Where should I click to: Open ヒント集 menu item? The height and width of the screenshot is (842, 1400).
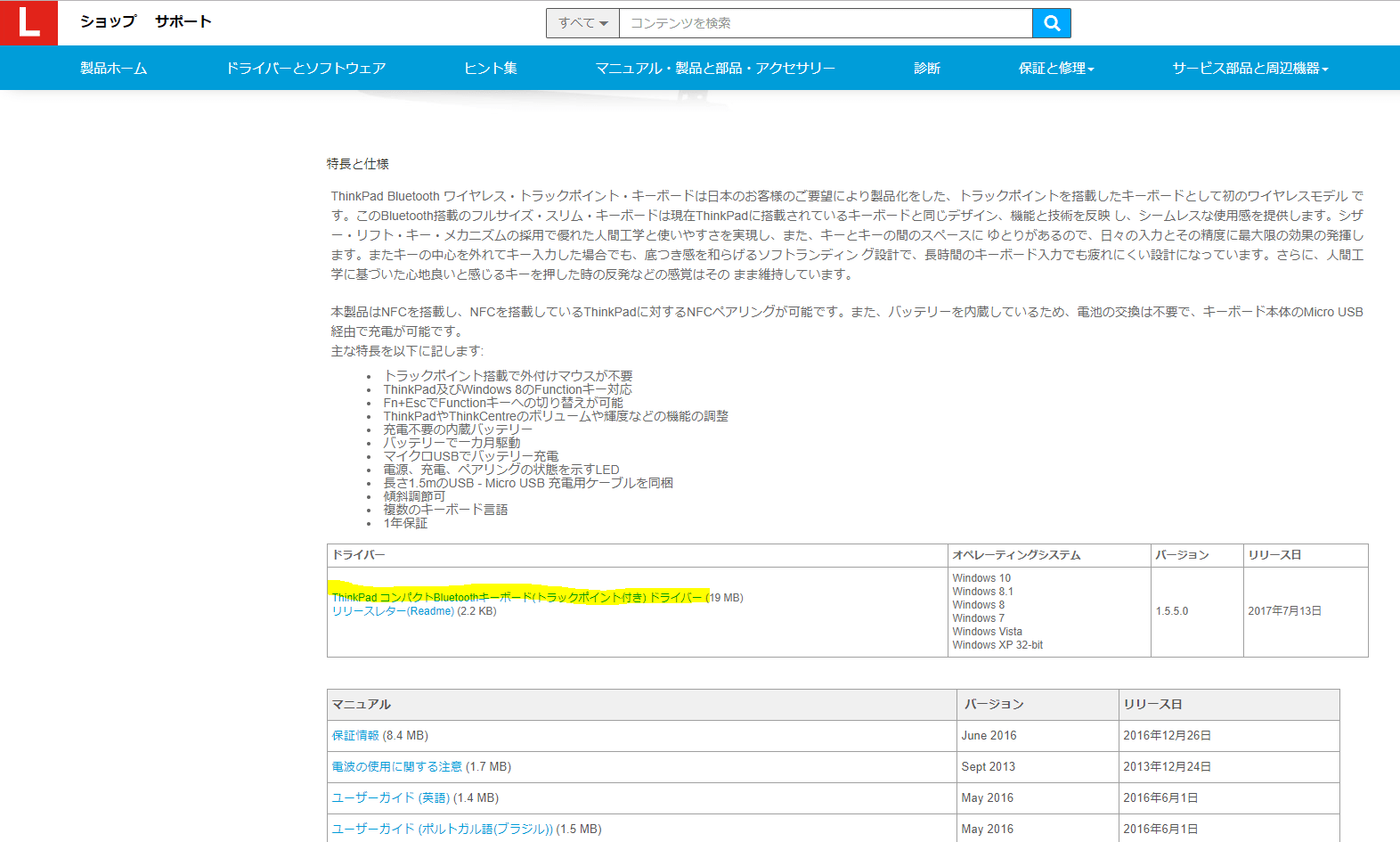[491, 68]
